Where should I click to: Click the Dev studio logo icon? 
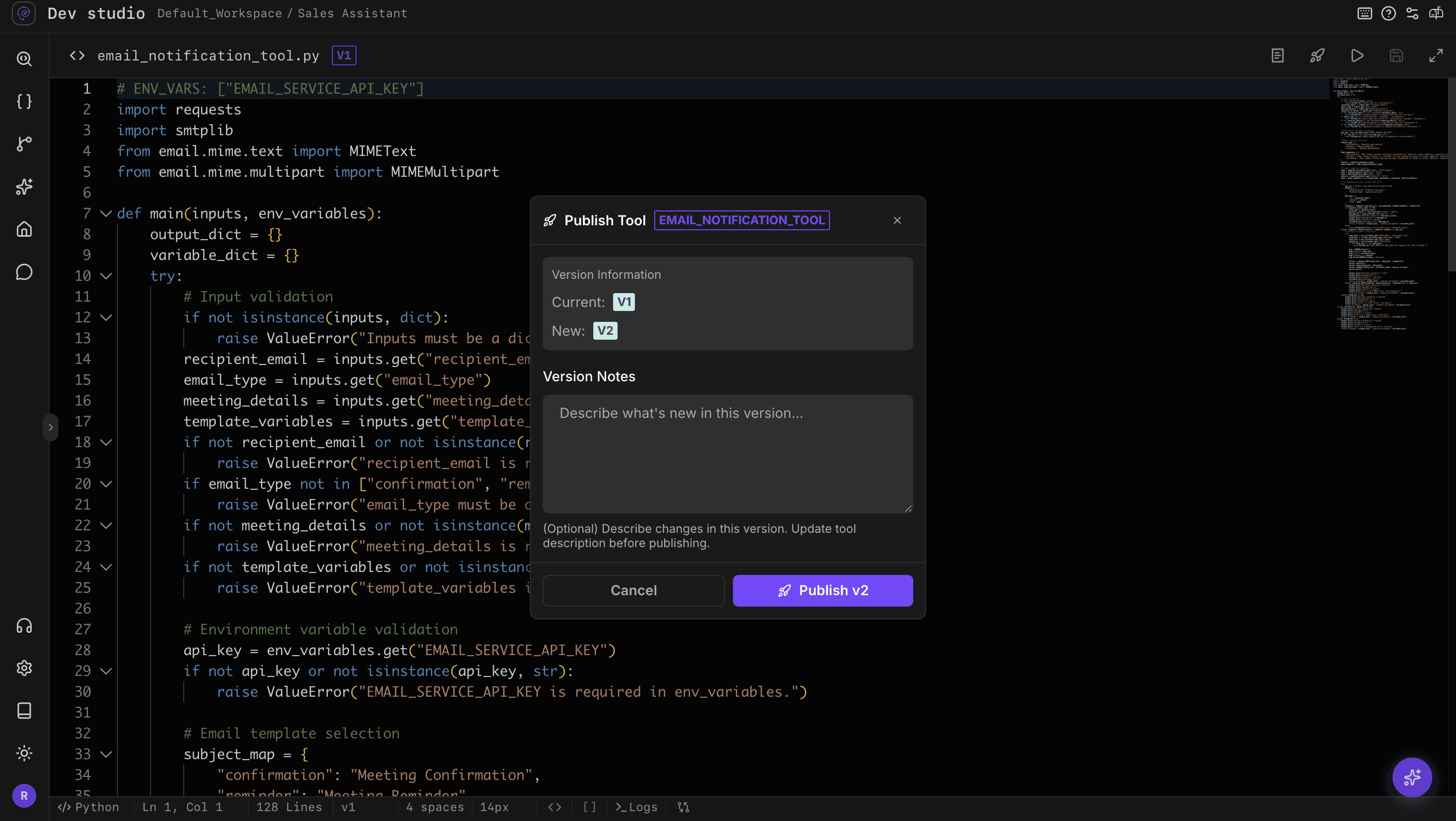tap(24, 13)
